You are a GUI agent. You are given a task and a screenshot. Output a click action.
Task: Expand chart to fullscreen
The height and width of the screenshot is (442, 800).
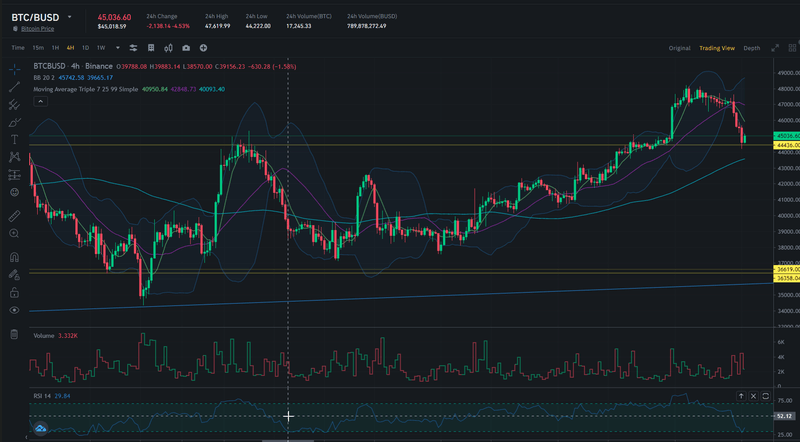click(775, 48)
